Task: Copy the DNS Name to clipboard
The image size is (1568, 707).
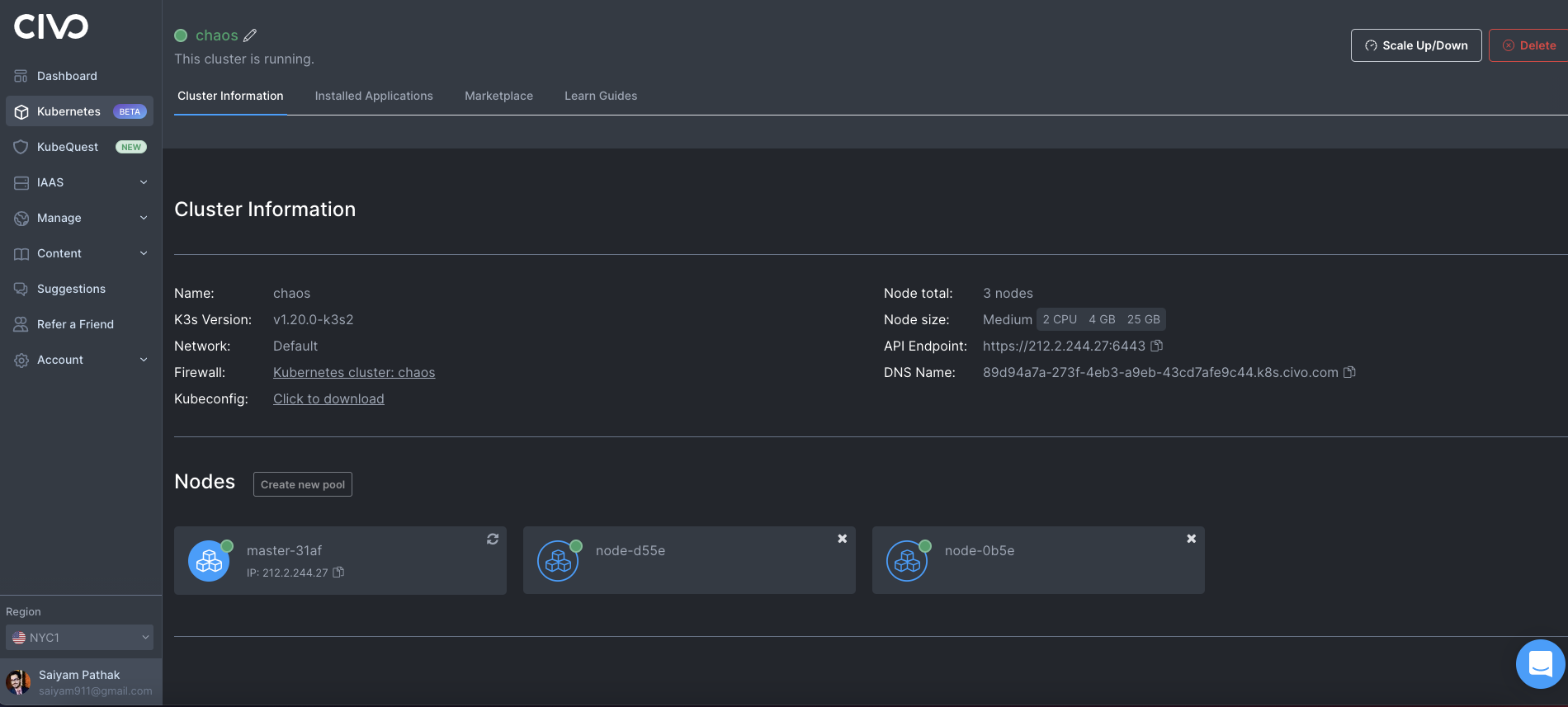Action: (1350, 372)
